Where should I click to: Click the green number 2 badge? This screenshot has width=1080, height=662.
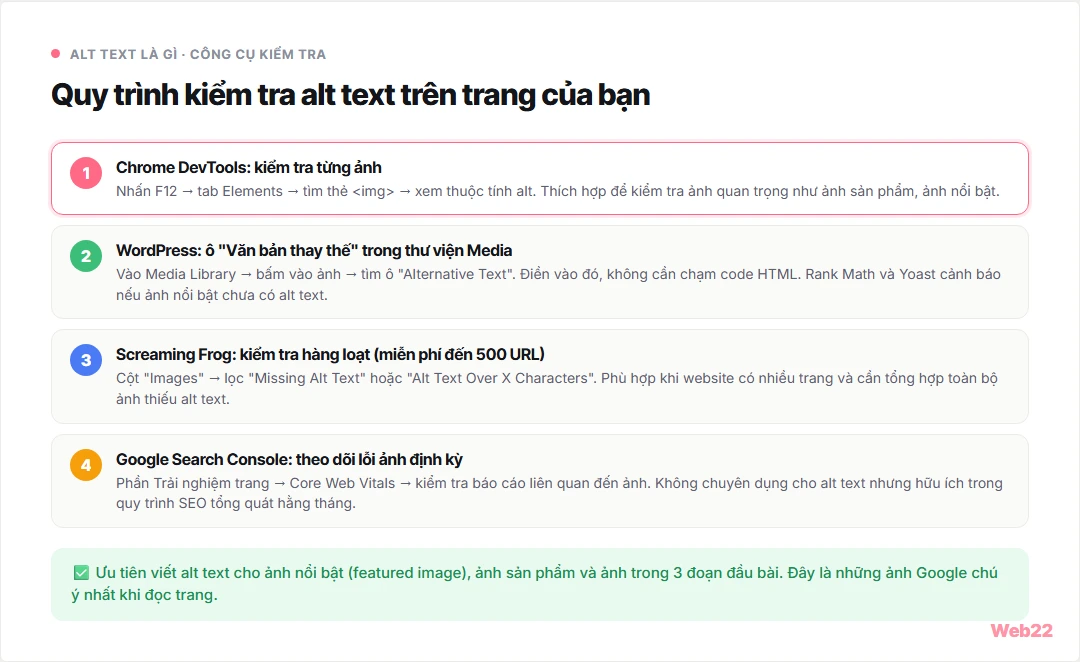[86, 256]
